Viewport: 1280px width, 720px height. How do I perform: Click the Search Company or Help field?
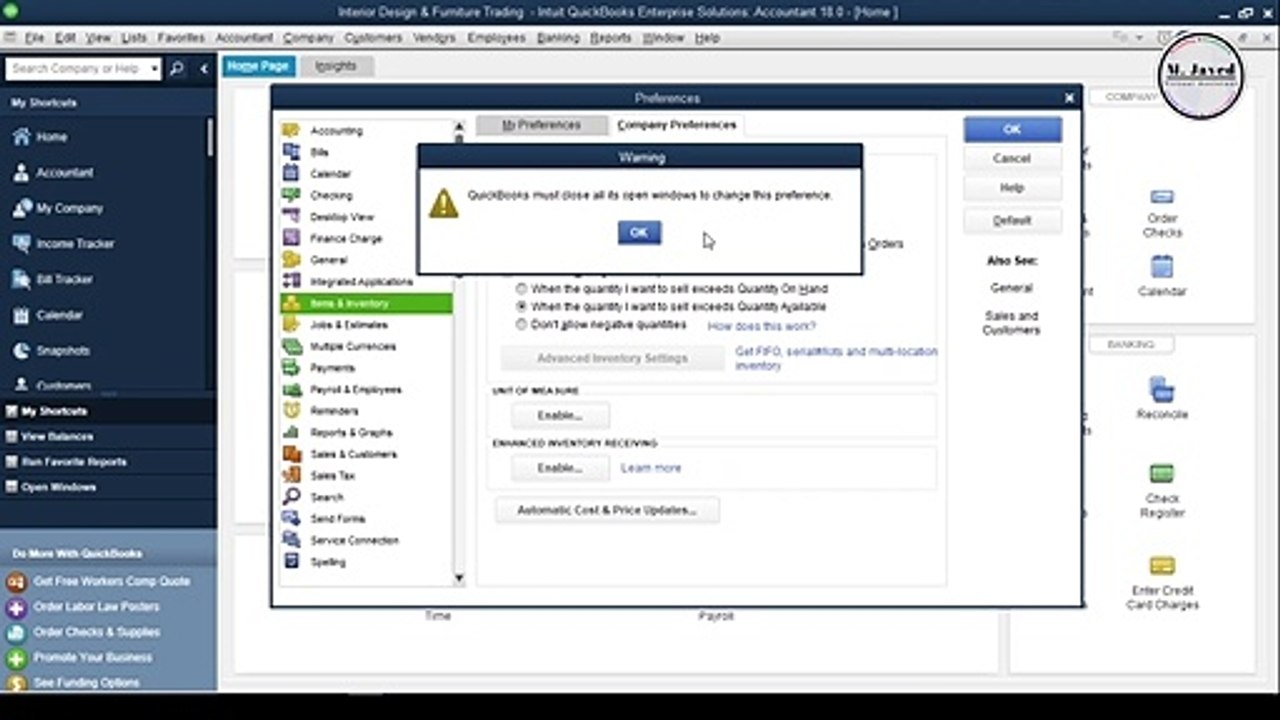(x=76, y=69)
